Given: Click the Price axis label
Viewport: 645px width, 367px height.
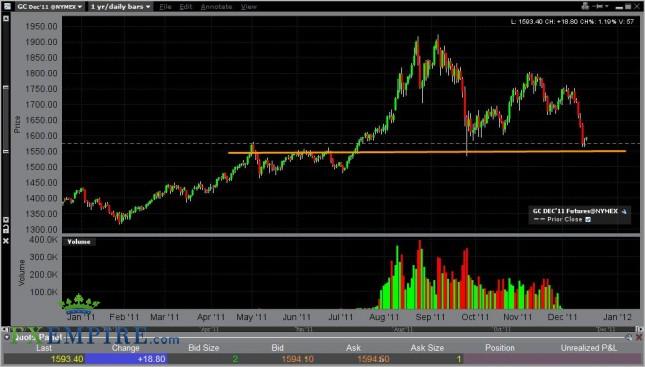Looking at the screenshot, I should point(17,124).
